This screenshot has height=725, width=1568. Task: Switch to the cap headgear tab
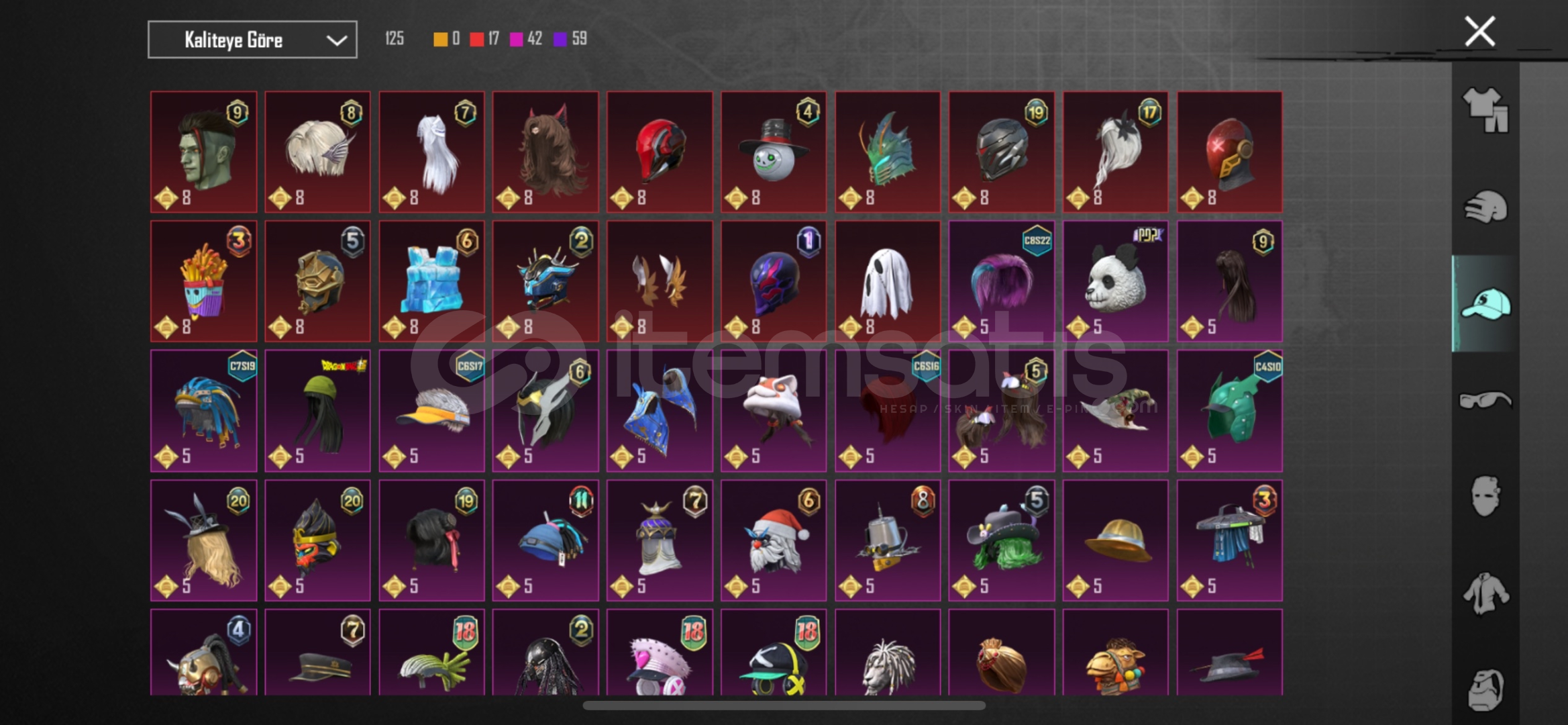point(1485,303)
